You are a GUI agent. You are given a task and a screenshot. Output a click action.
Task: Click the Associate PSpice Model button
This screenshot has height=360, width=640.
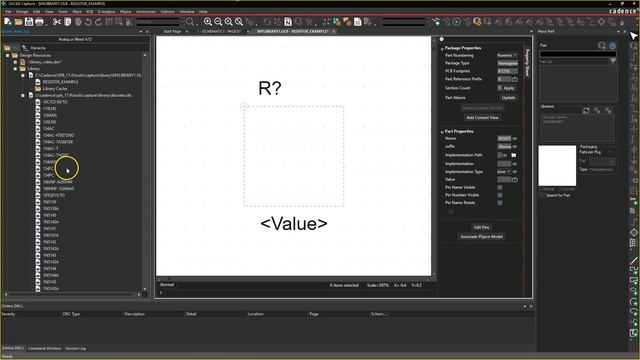tap(482, 237)
